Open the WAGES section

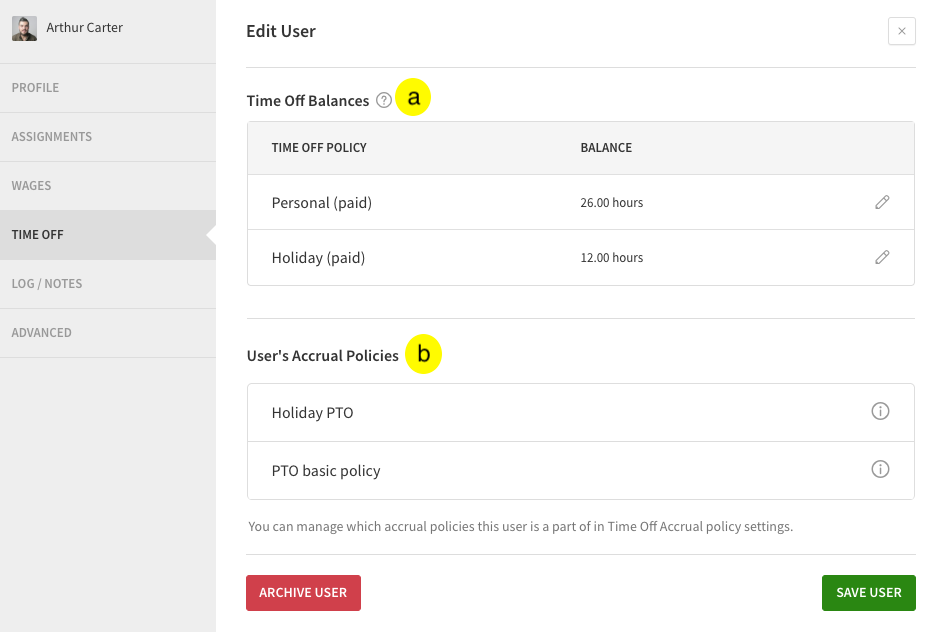pyautogui.click(x=31, y=186)
